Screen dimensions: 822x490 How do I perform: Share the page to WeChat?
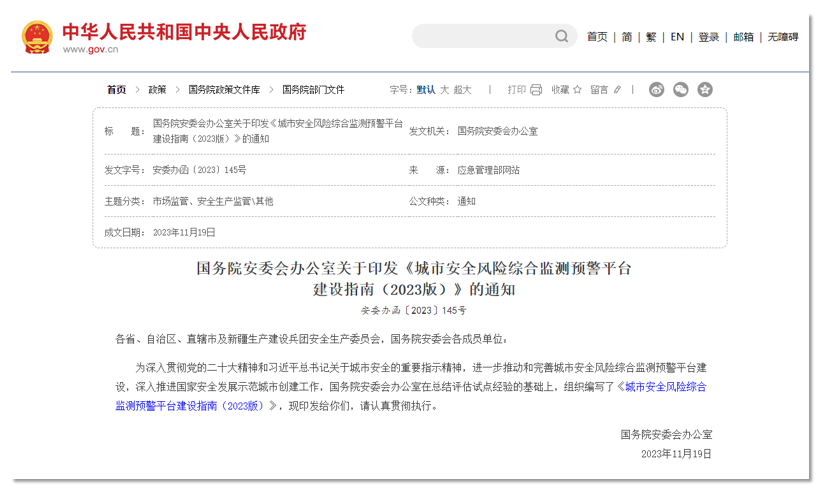coord(681,90)
